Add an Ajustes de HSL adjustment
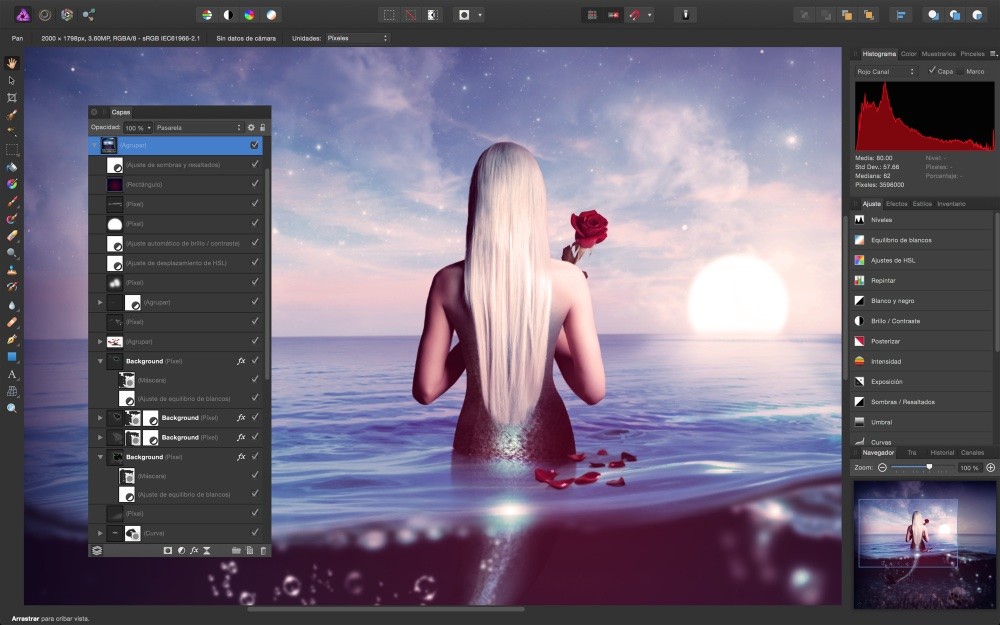Viewport: 1000px width, 625px height. coord(923,260)
